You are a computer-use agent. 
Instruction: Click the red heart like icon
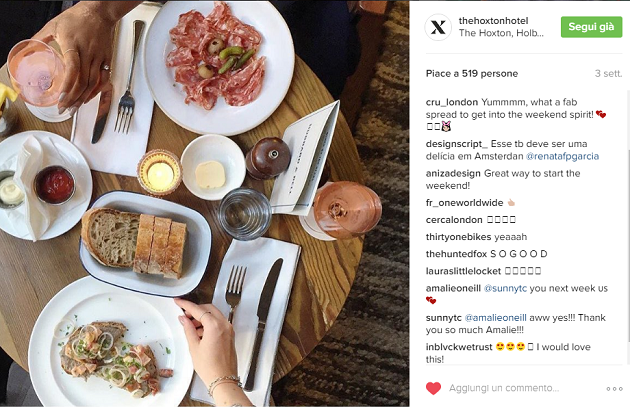[433, 388]
